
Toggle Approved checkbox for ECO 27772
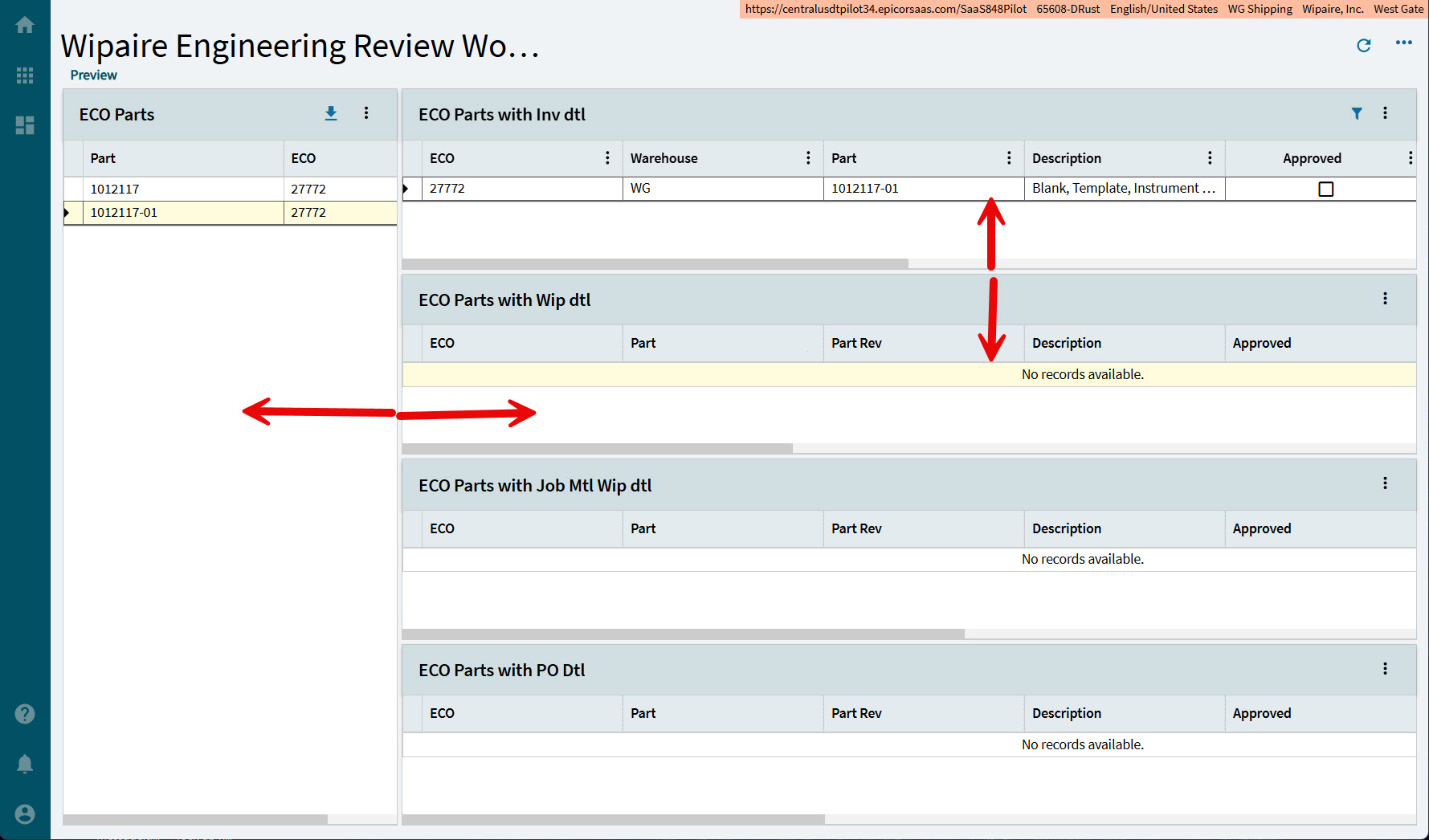pyautogui.click(x=1326, y=189)
